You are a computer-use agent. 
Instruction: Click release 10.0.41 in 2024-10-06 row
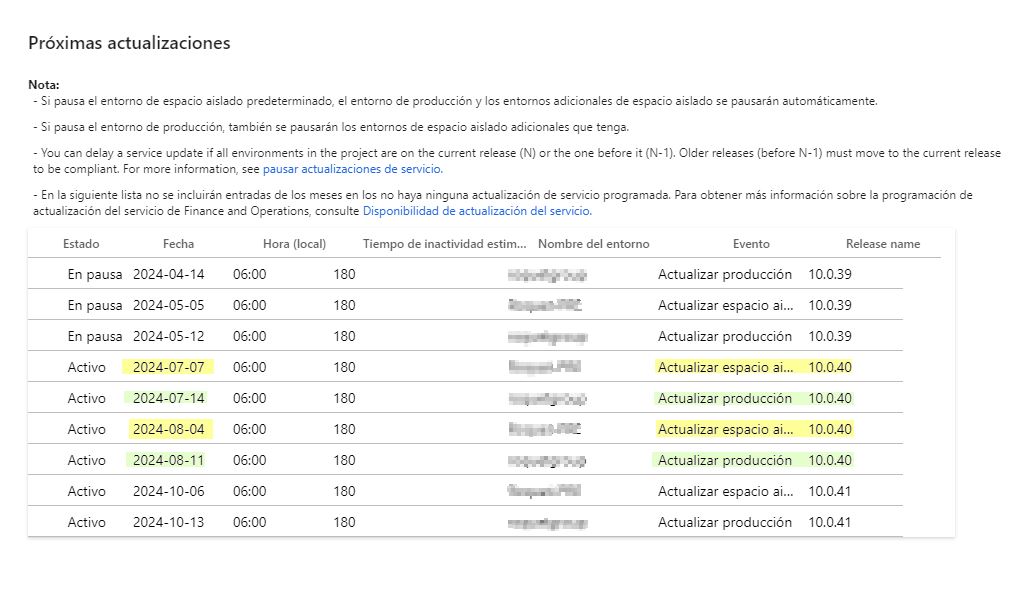[x=830, y=492]
